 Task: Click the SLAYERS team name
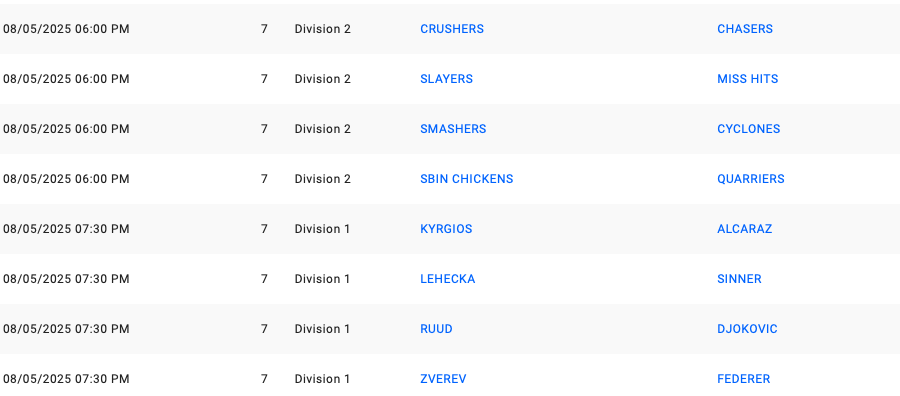point(446,79)
